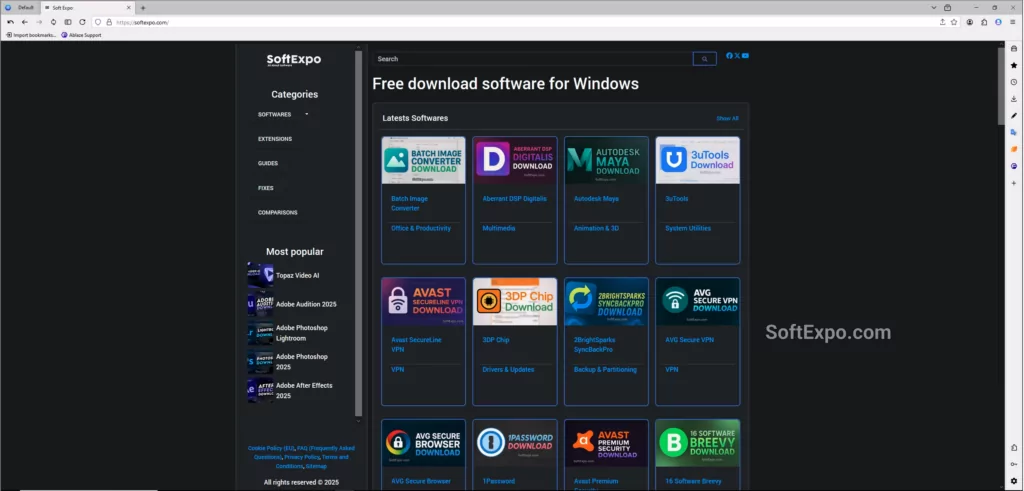Click the page vertical scrollbar thumb
Viewport: 1024px width, 491px height.
(1000, 85)
